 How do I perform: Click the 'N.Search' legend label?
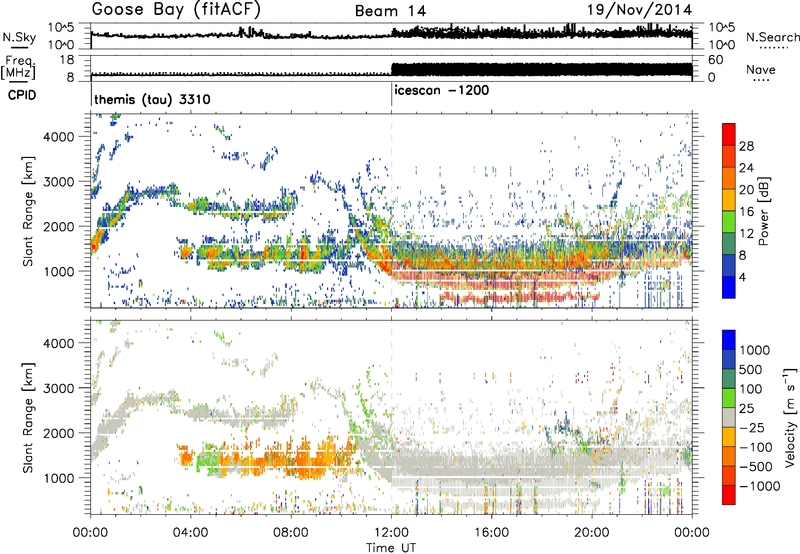click(772, 37)
